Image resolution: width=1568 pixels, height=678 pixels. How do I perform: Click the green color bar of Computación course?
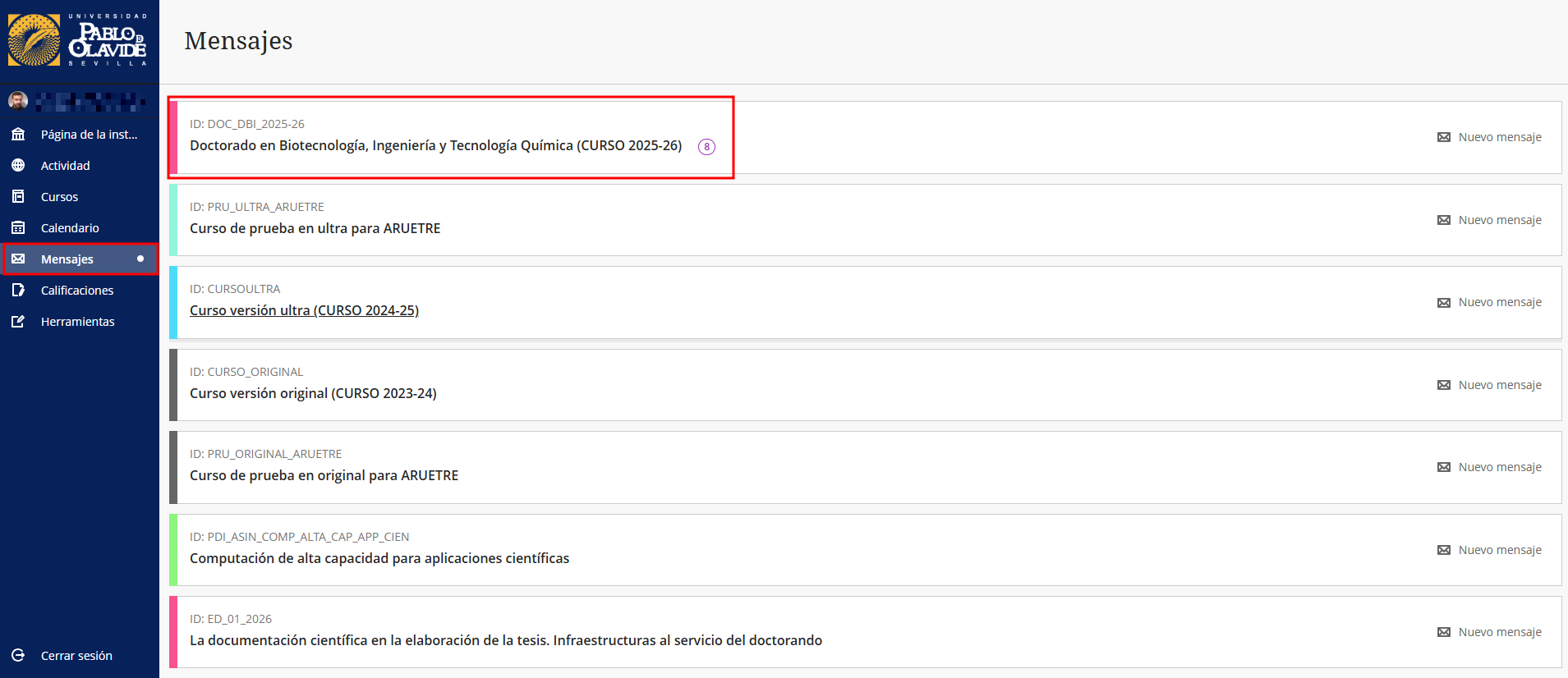click(x=173, y=550)
